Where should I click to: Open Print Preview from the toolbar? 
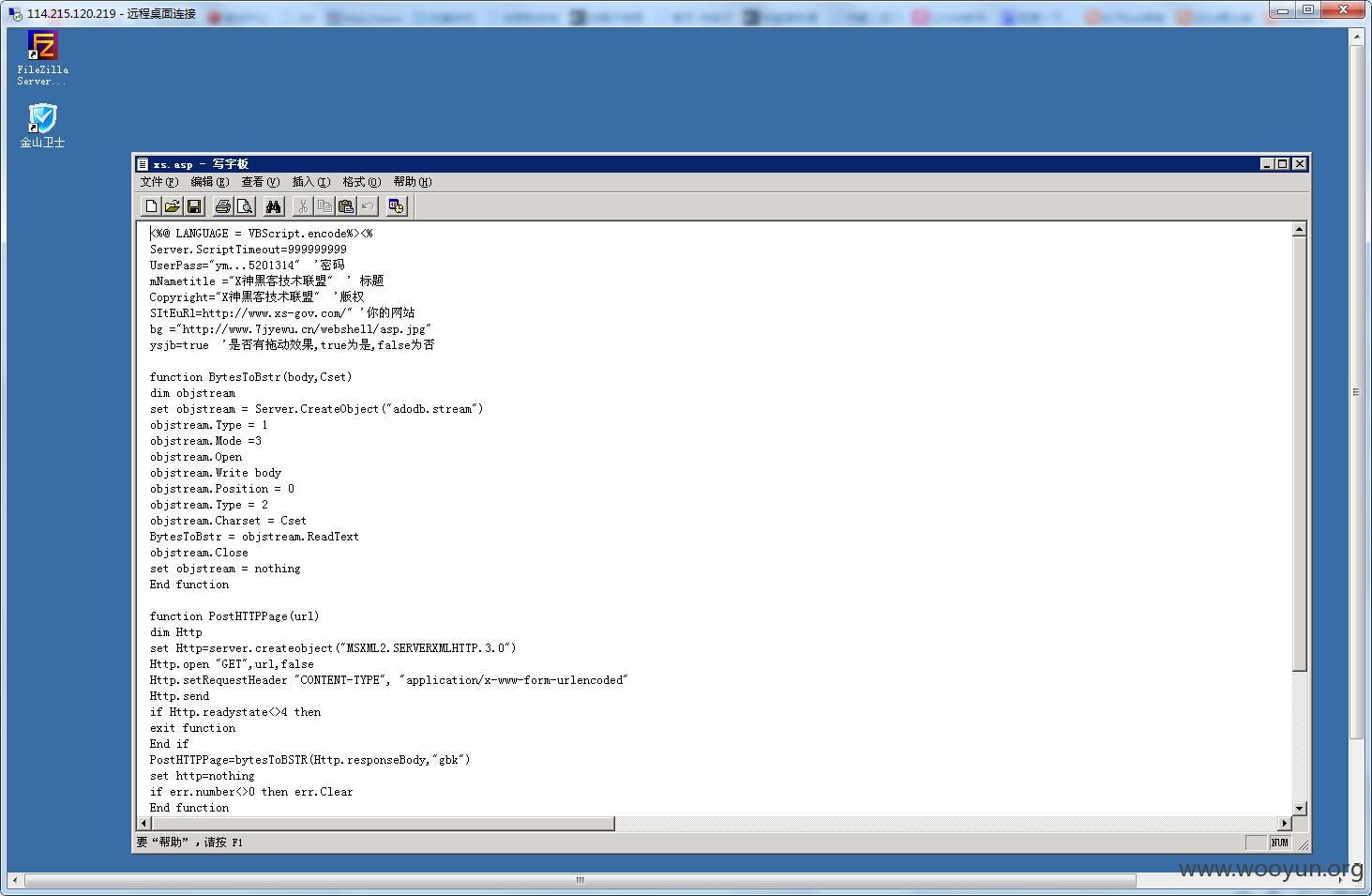245,206
